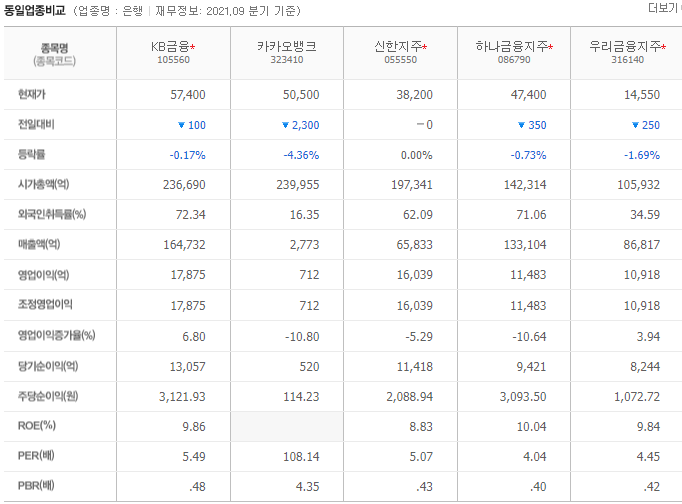The image size is (682, 504).
Task: Click the -5.29 growth rate value
Action: click(419, 337)
